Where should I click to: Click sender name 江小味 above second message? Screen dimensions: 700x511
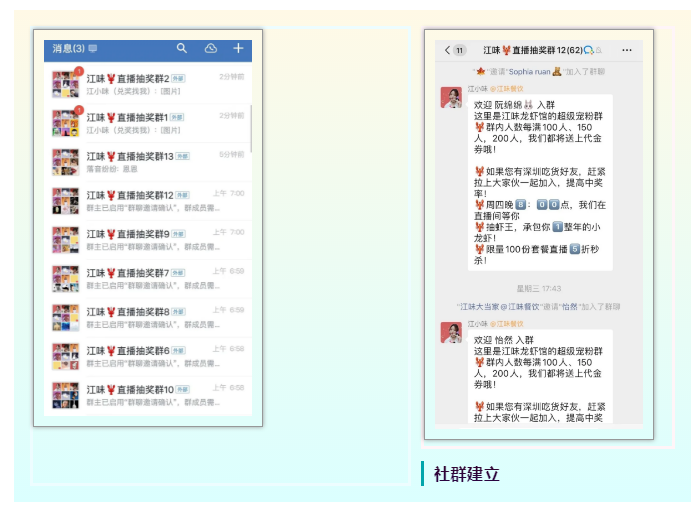tap(477, 324)
